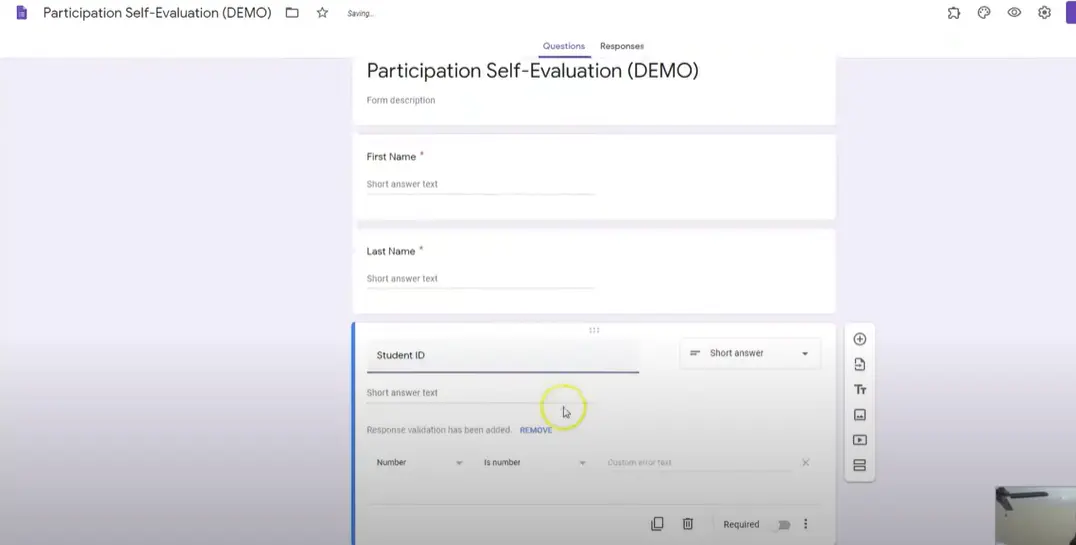
Task: Duplicate the Student ID question
Action: coord(657,524)
